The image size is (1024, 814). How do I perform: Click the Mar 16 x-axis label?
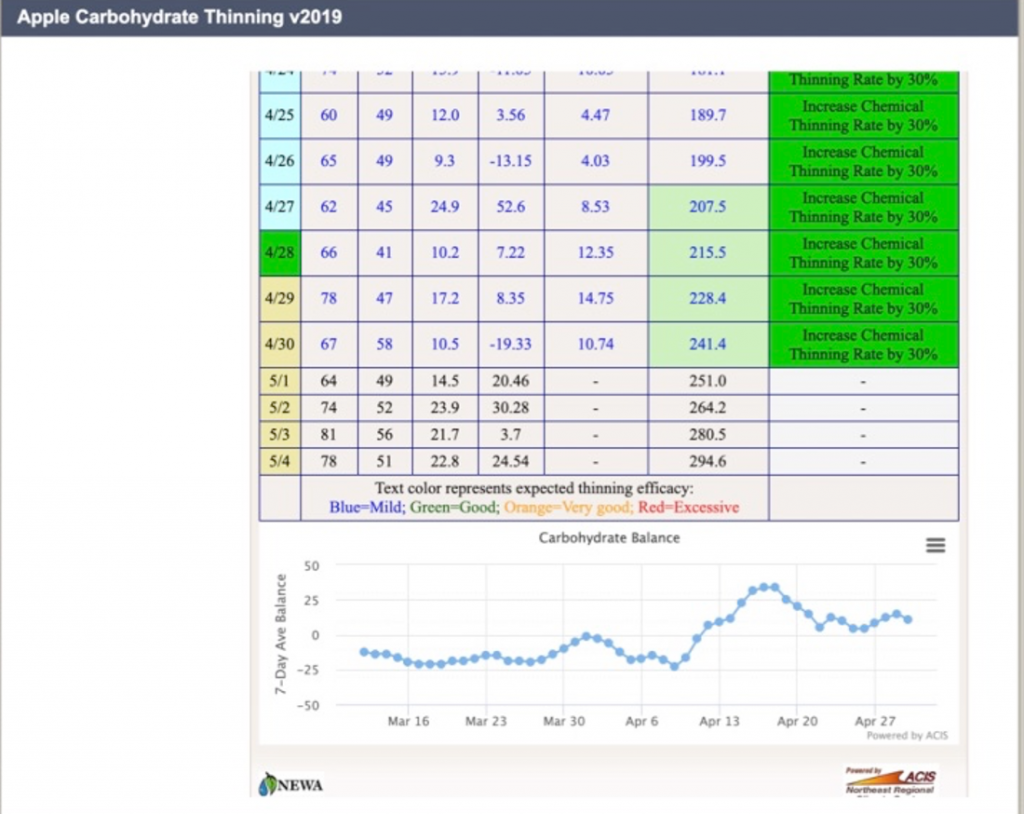tap(408, 721)
